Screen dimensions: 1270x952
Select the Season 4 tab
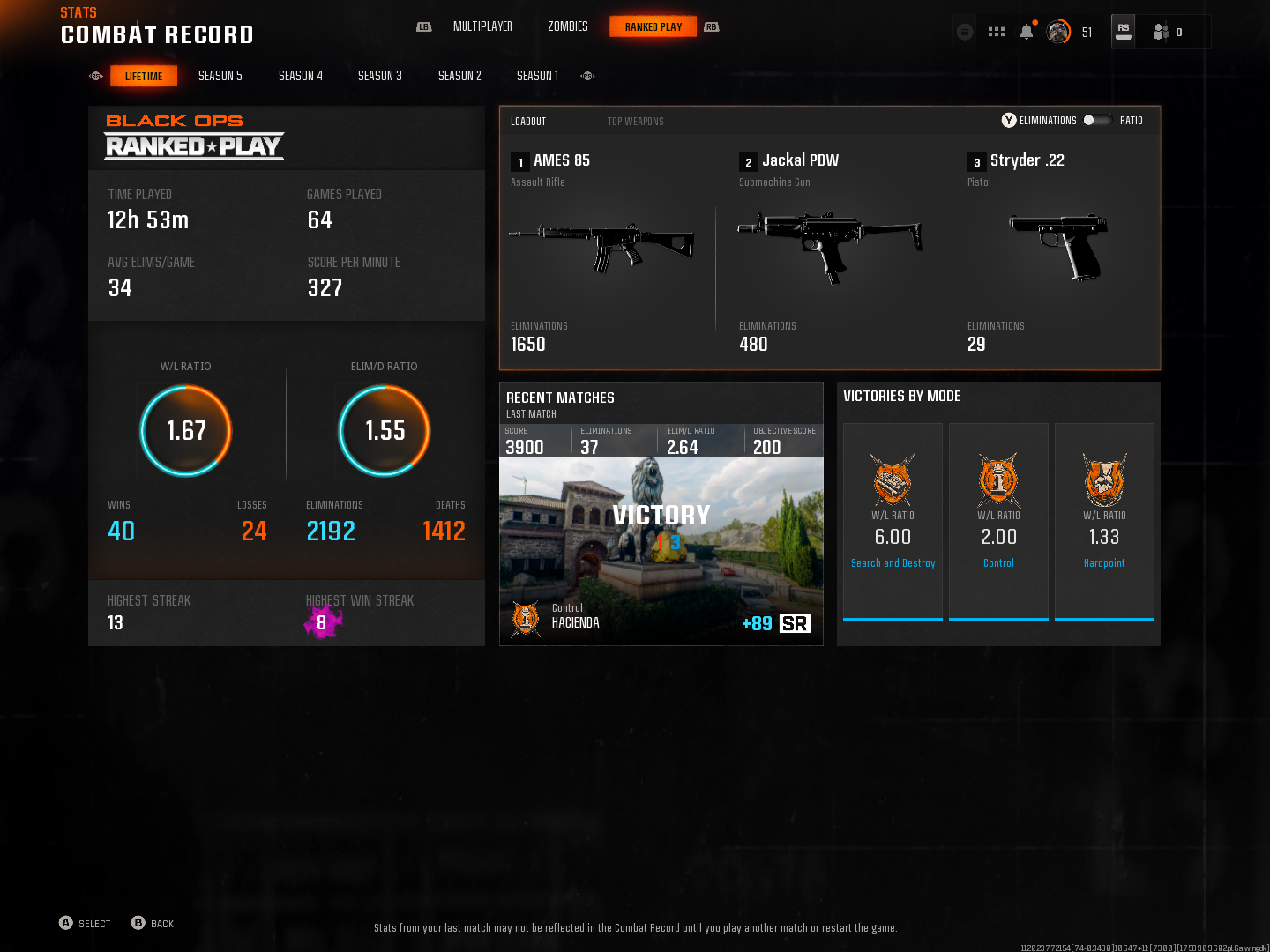[301, 76]
